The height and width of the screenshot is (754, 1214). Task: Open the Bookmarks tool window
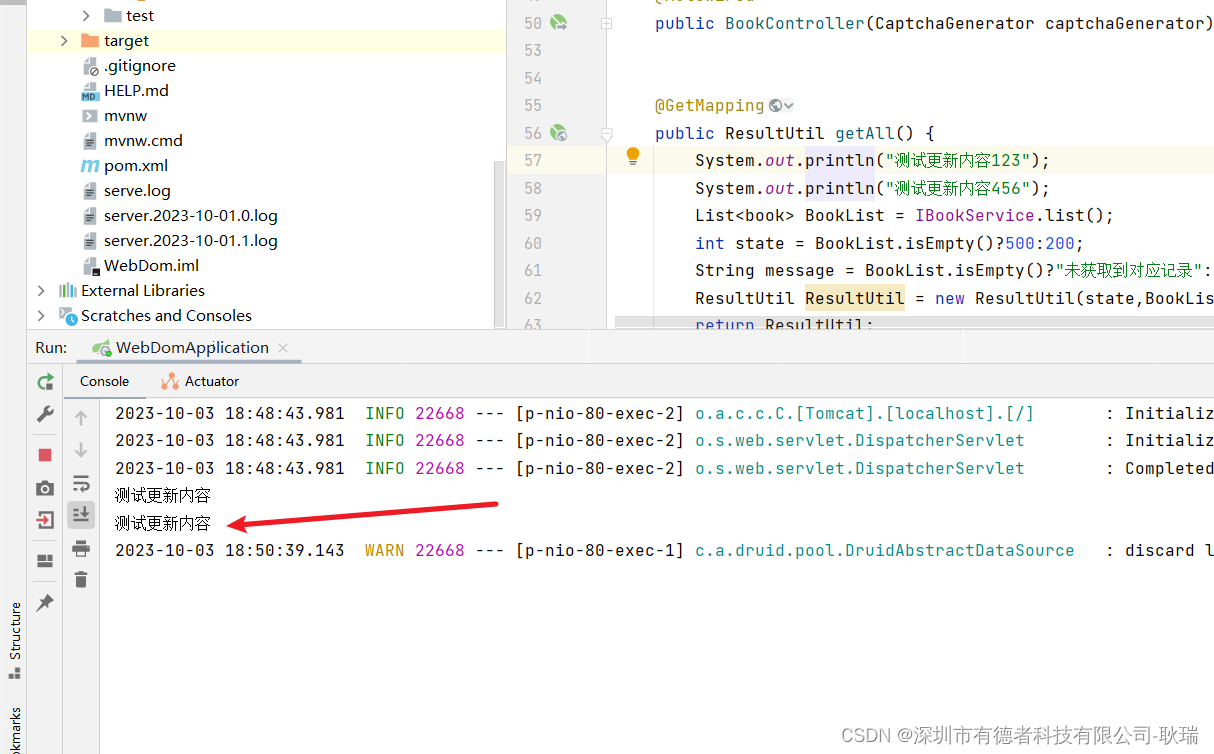pyautogui.click(x=15, y=730)
